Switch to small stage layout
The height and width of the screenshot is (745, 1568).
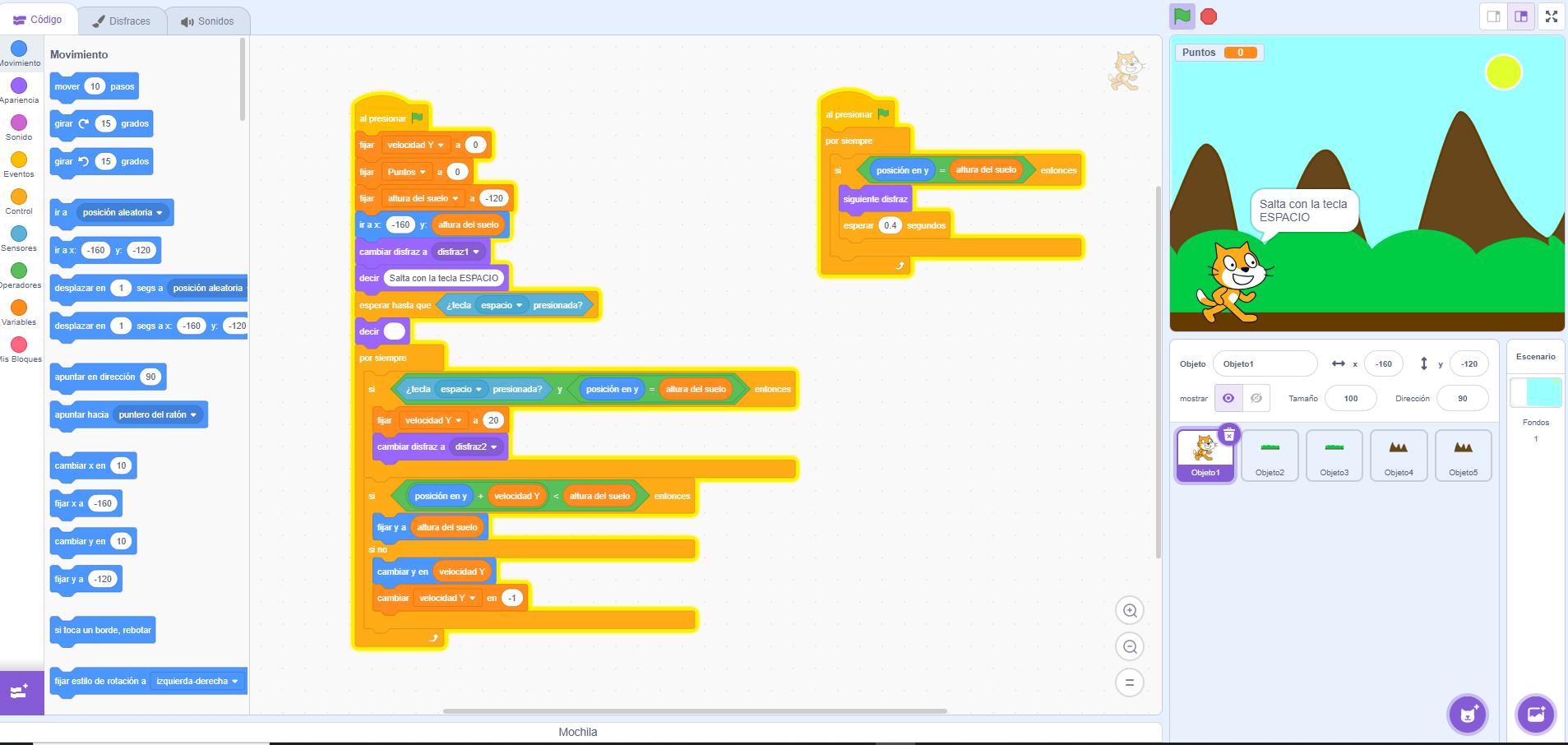coord(1494,16)
